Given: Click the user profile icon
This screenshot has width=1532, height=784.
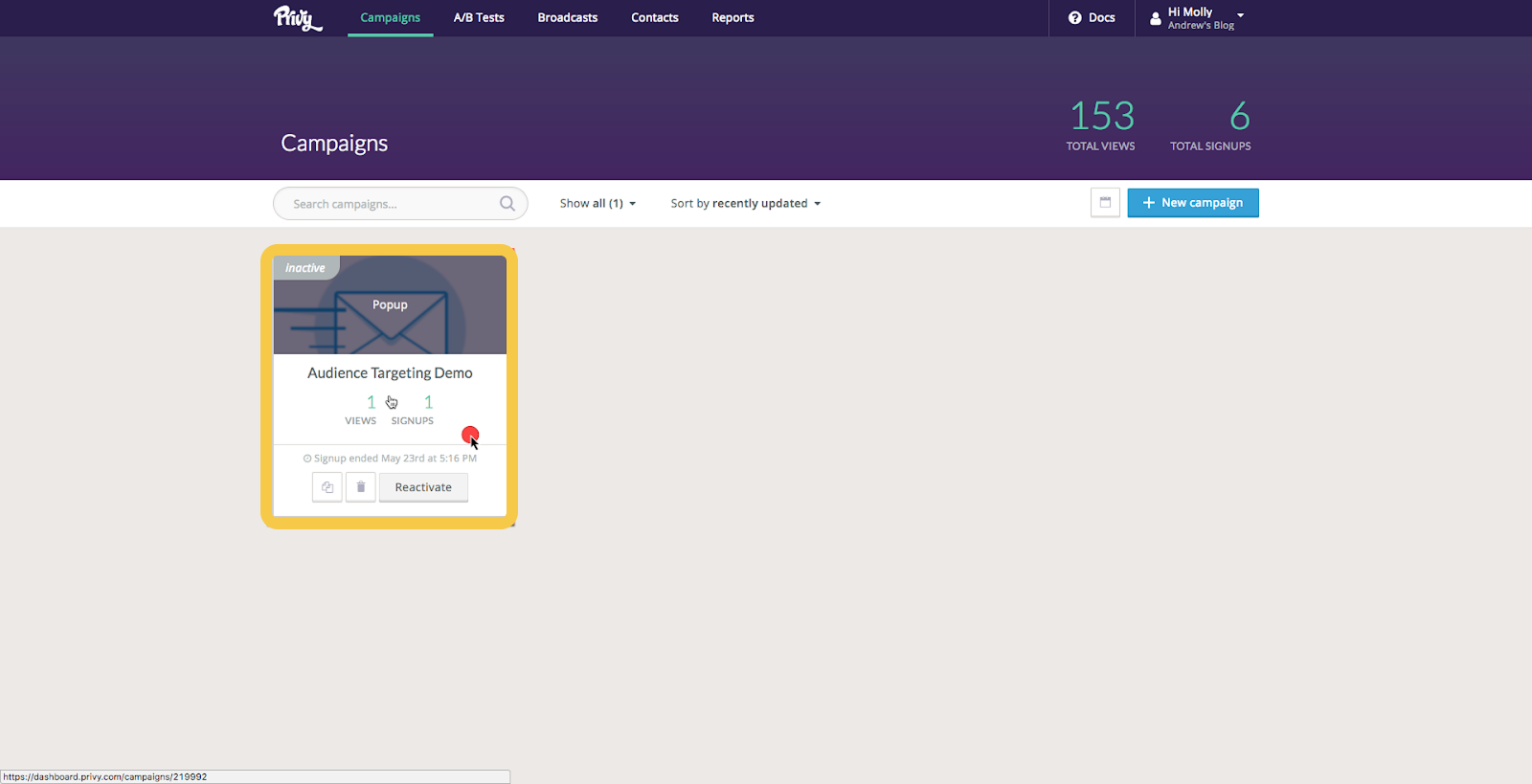Looking at the screenshot, I should (1155, 18).
